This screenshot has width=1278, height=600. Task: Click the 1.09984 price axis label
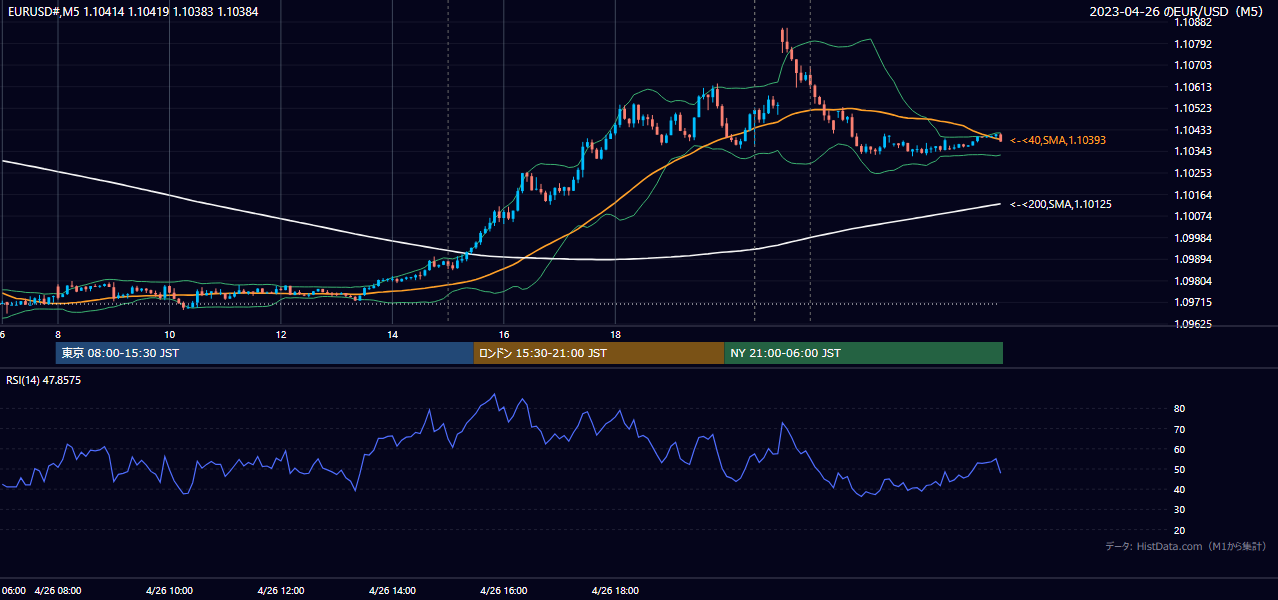(1192, 238)
